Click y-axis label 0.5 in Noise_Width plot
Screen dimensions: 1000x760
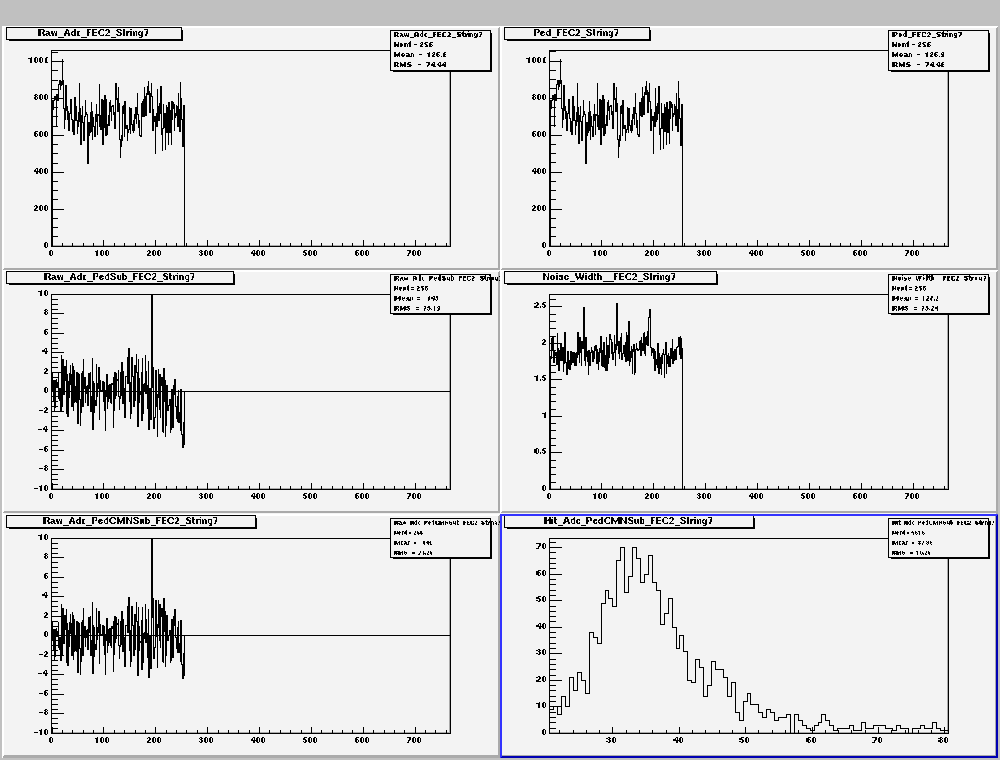[x=540, y=451]
